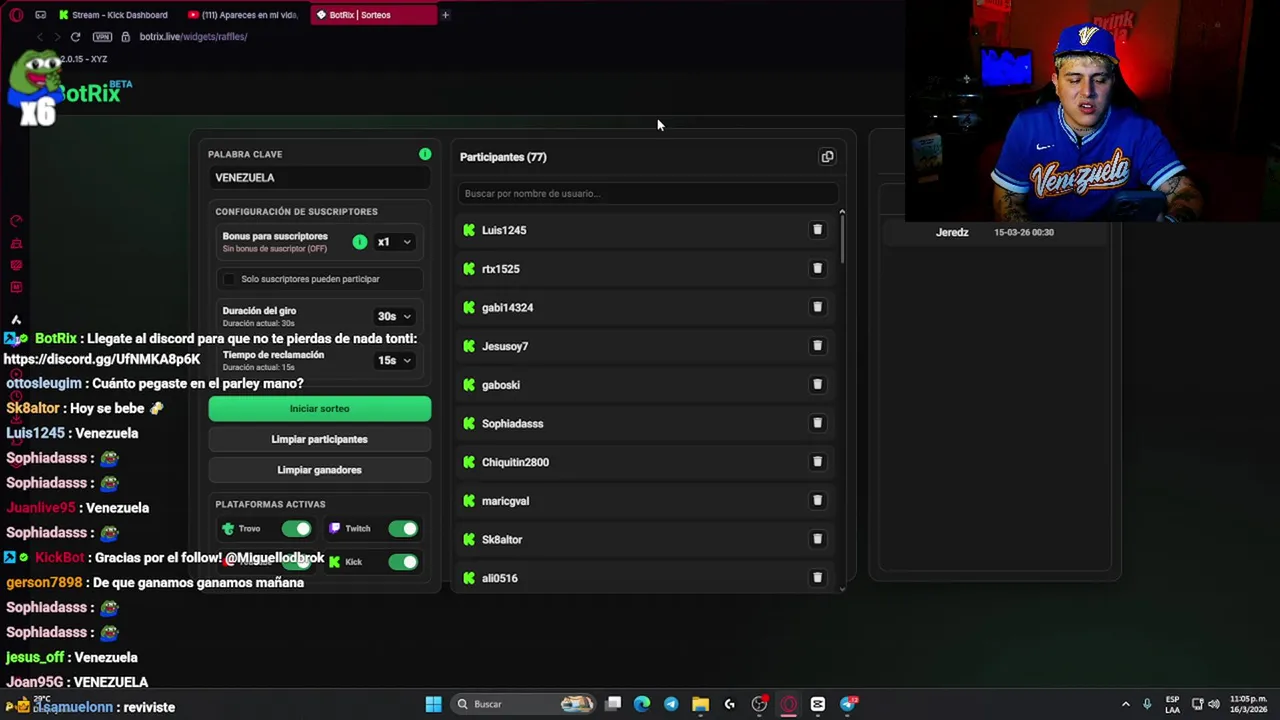The height and width of the screenshot is (720, 1280).
Task: Open the 30s spin duration dropdown
Action: [394, 316]
